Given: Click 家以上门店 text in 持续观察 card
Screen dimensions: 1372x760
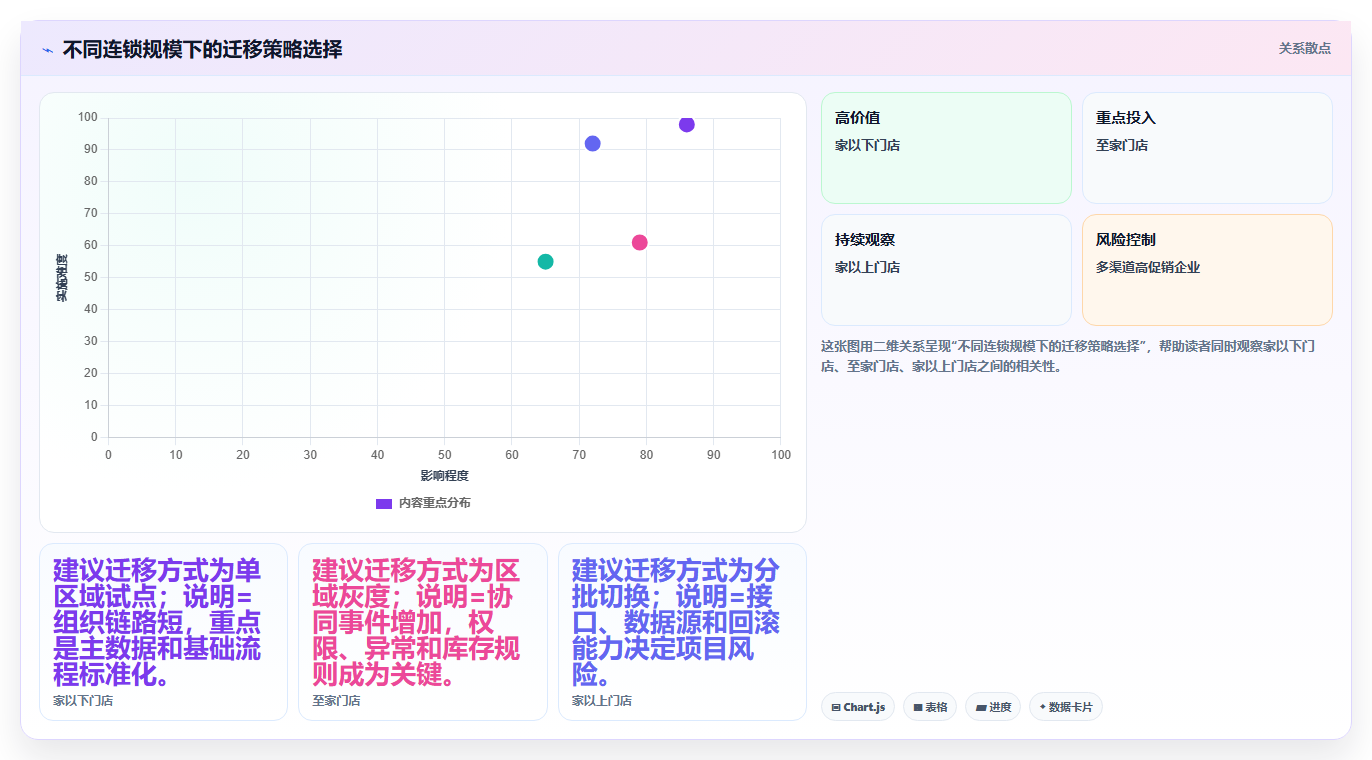Looking at the screenshot, I should pyautogui.click(x=867, y=267).
